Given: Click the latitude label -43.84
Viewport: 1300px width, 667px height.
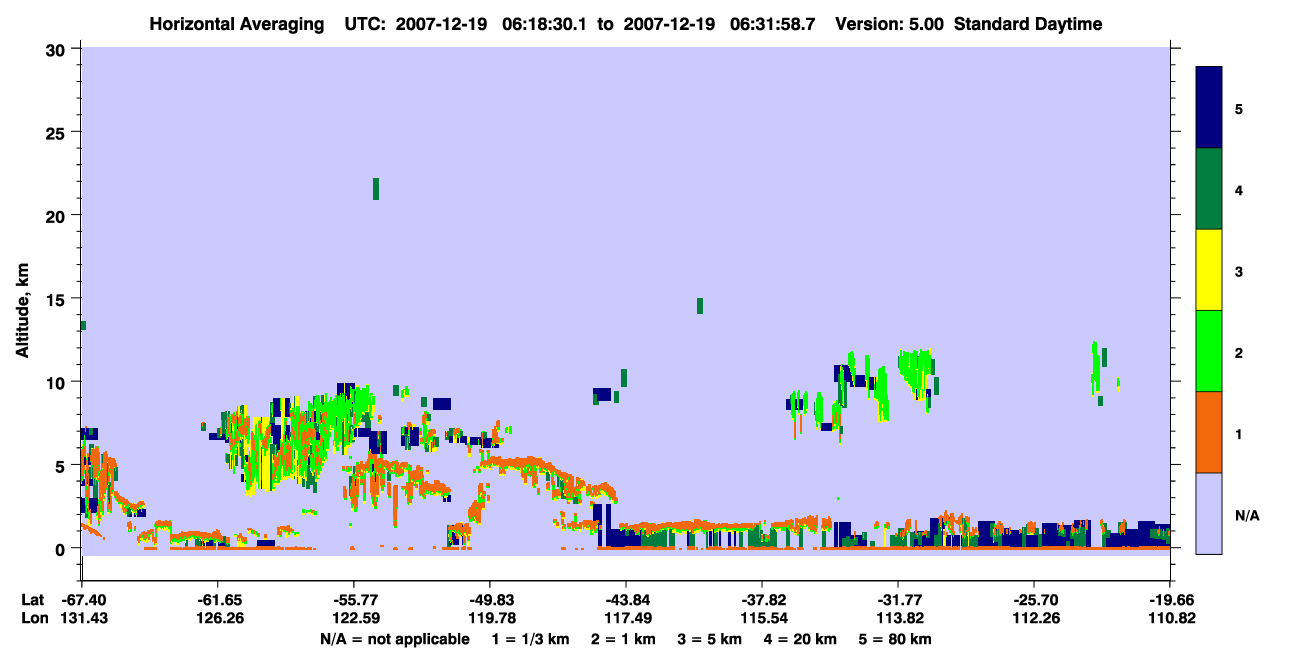Looking at the screenshot, I should [625, 599].
